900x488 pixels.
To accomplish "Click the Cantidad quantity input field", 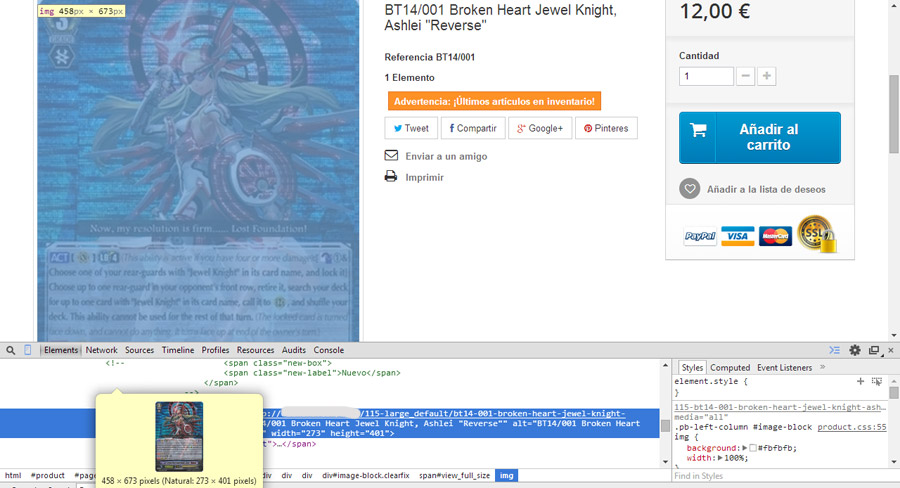I will [706, 76].
